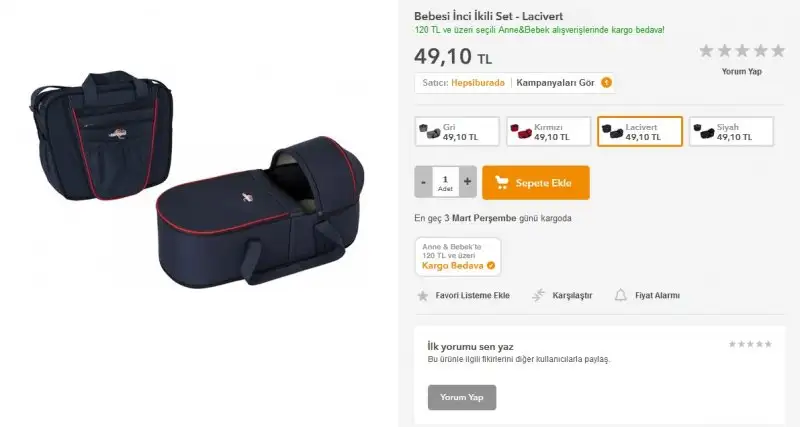Click the navy bassinet product image
The width and height of the screenshot is (800, 427).
(260, 213)
